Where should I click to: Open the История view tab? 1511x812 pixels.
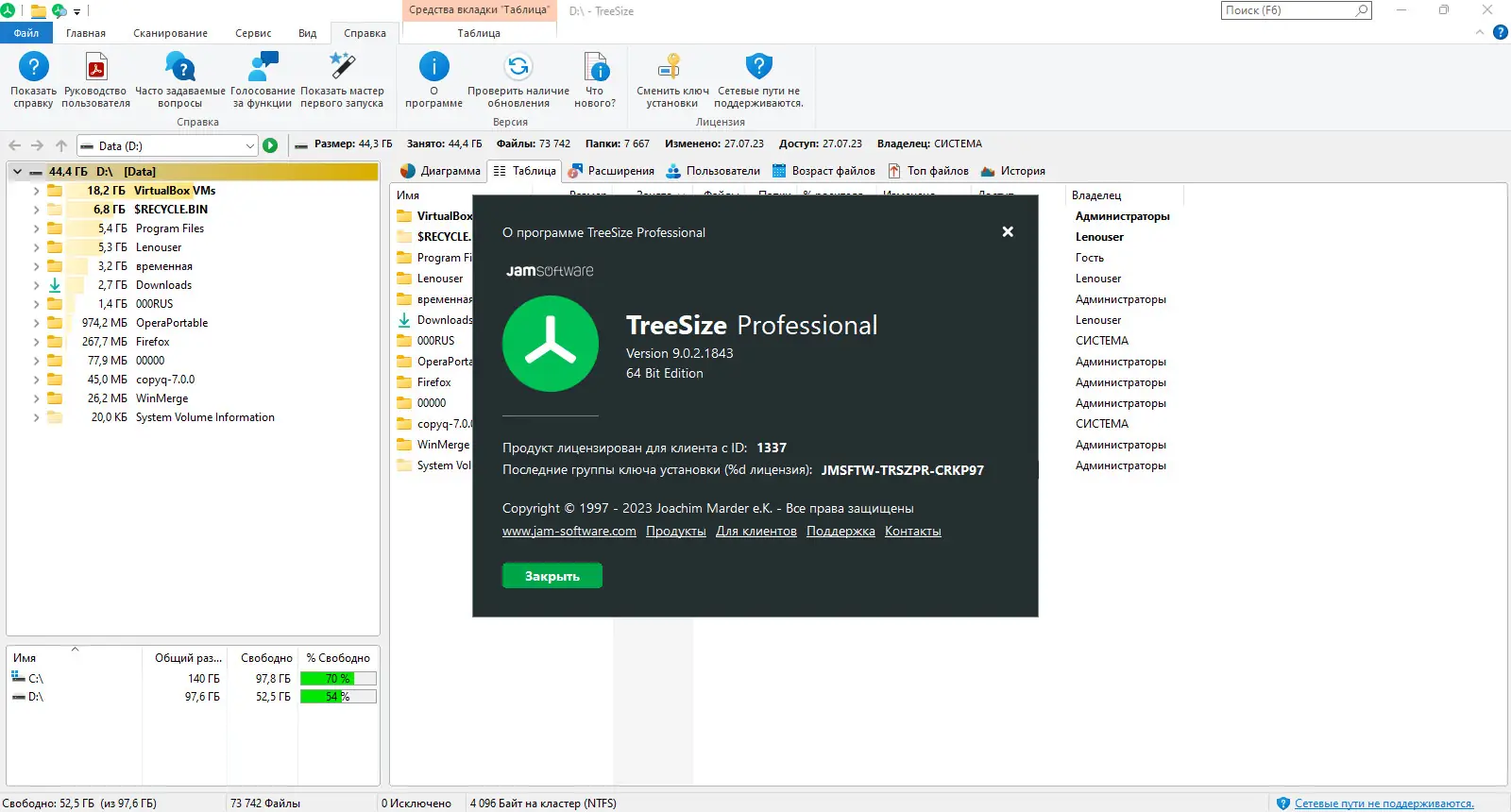click(1013, 171)
